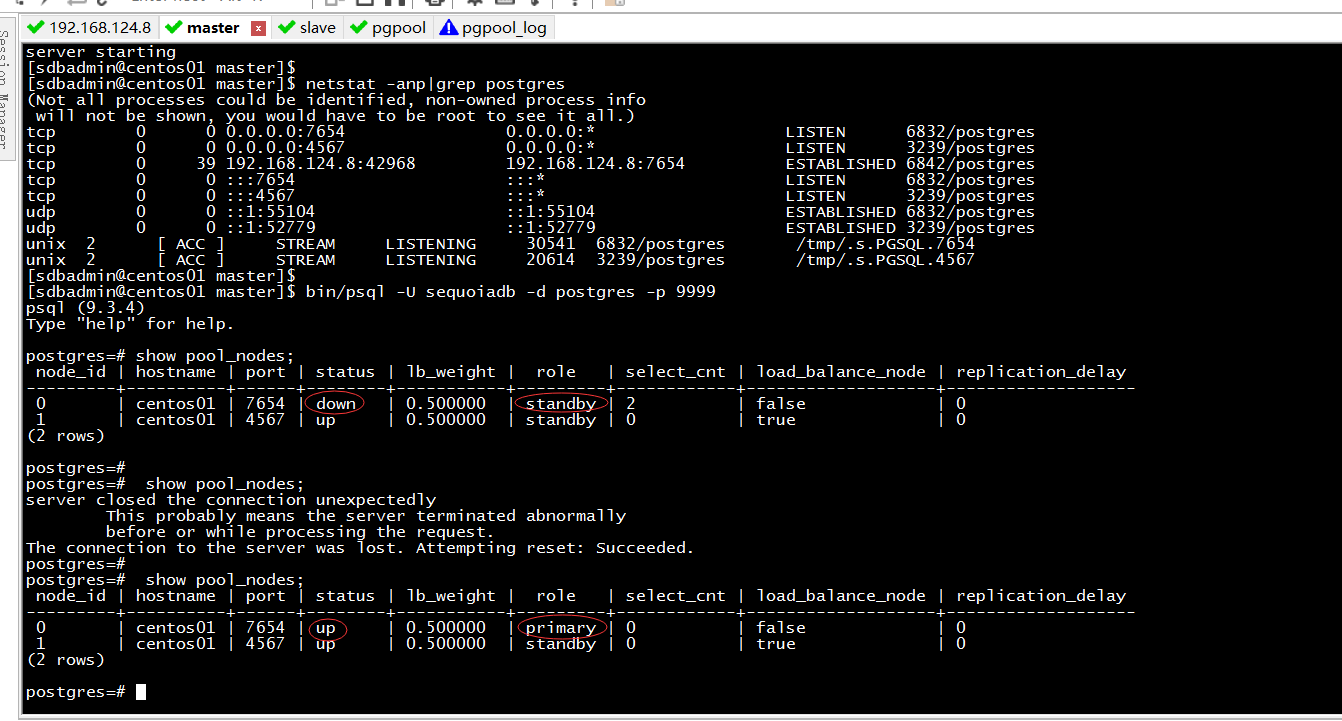Switch to the pgpool_log tab
Viewport: 1342px width, 721px height.
click(504, 28)
